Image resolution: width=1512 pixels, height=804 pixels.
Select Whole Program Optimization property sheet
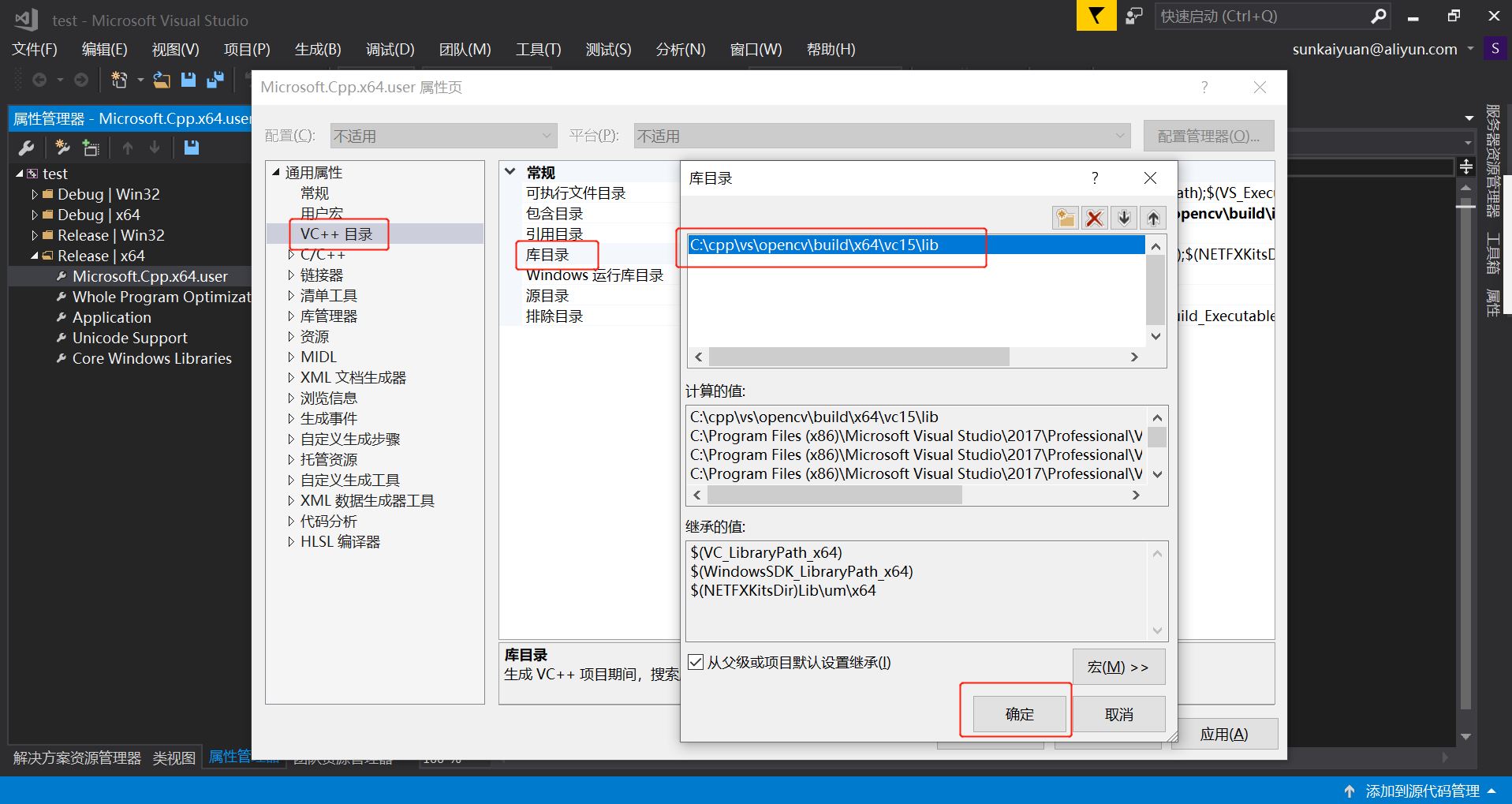pyautogui.click(x=162, y=297)
